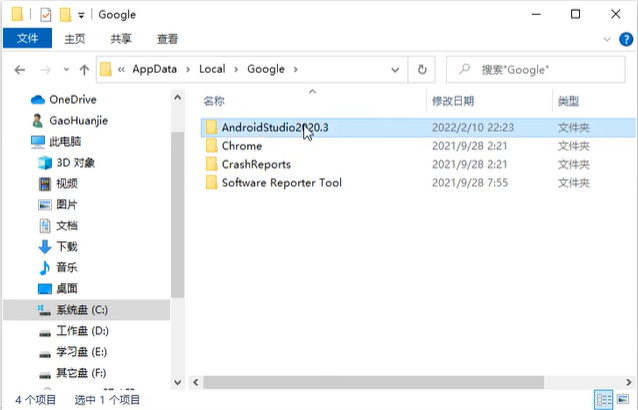Click the navigation pane scroll up arrow

tap(177, 98)
